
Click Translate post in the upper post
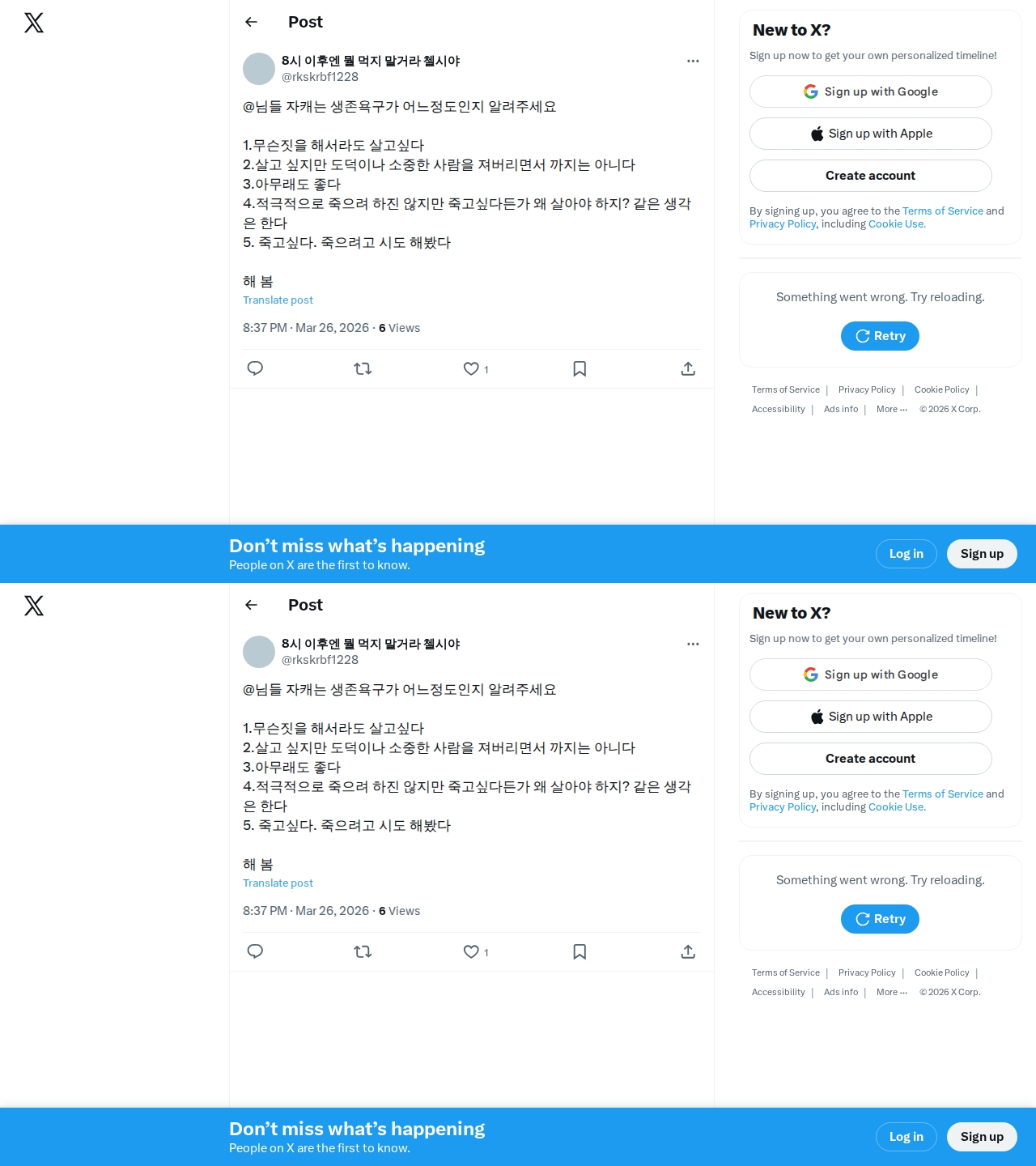point(278,300)
